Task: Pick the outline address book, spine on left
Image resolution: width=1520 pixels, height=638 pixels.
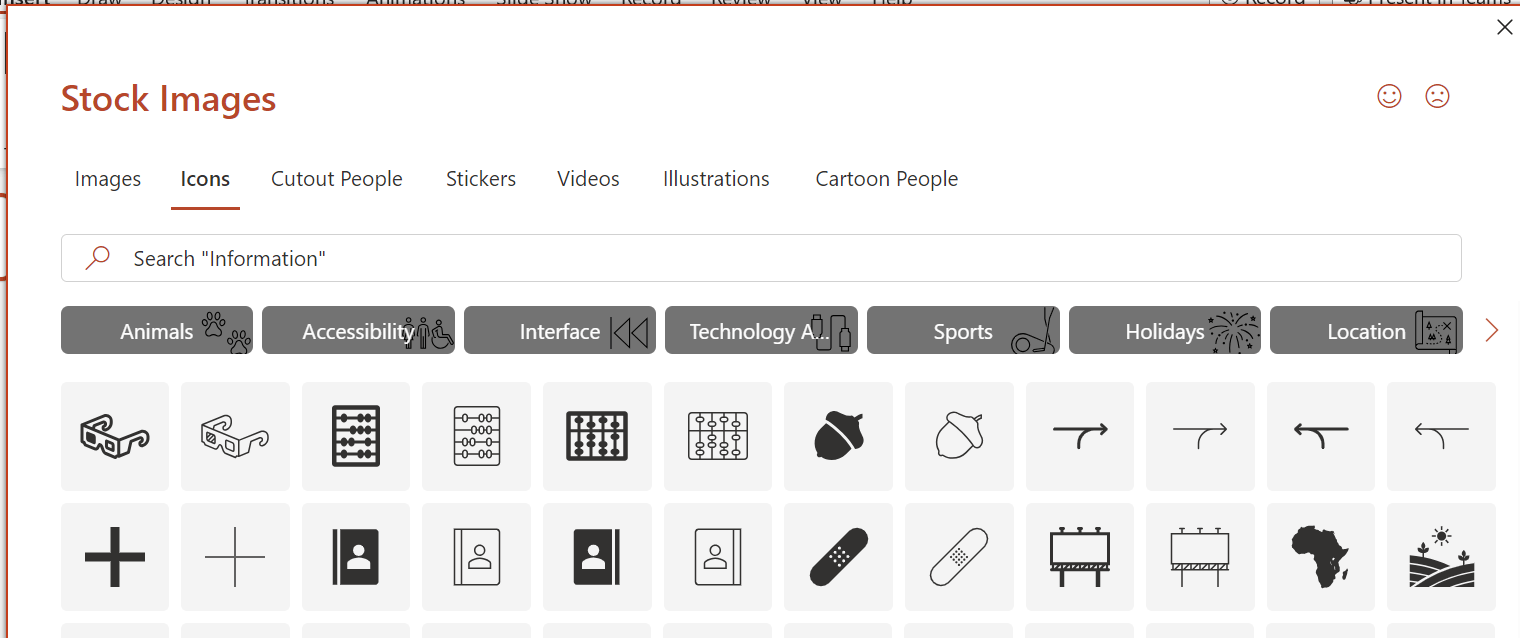Action: (476, 557)
